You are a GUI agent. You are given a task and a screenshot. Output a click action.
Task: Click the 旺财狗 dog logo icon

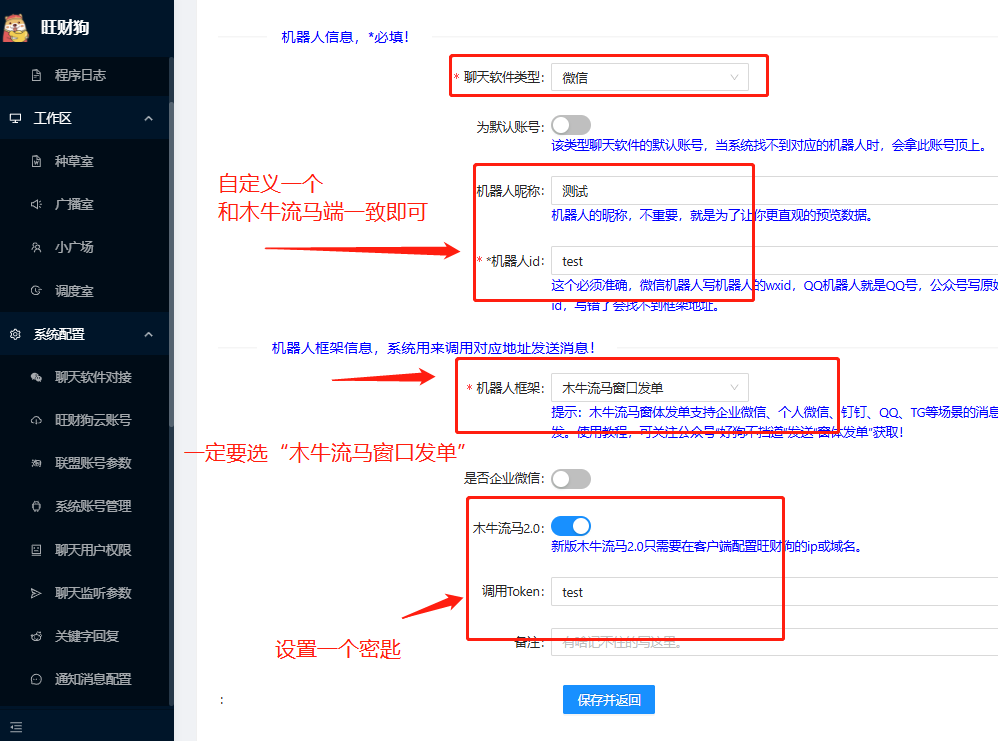[x=17, y=28]
